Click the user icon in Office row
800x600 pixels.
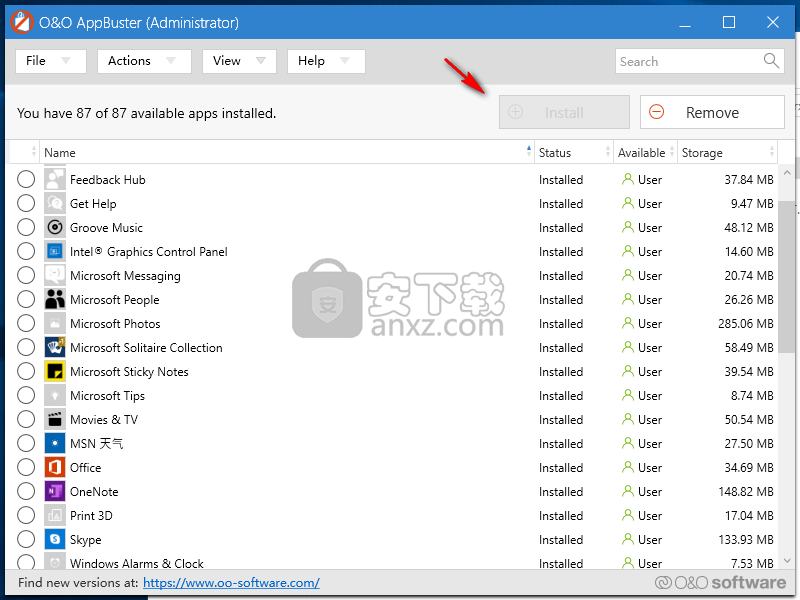[x=628, y=467]
